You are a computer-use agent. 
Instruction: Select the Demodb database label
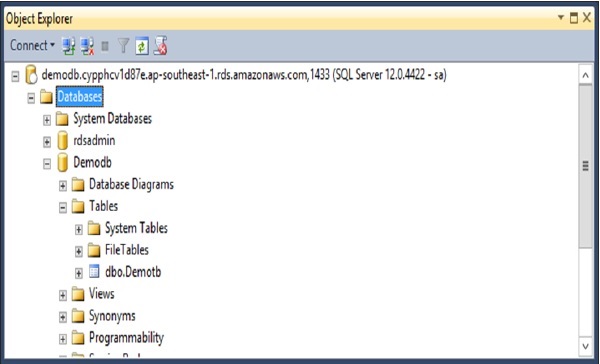(x=92, y=163)
